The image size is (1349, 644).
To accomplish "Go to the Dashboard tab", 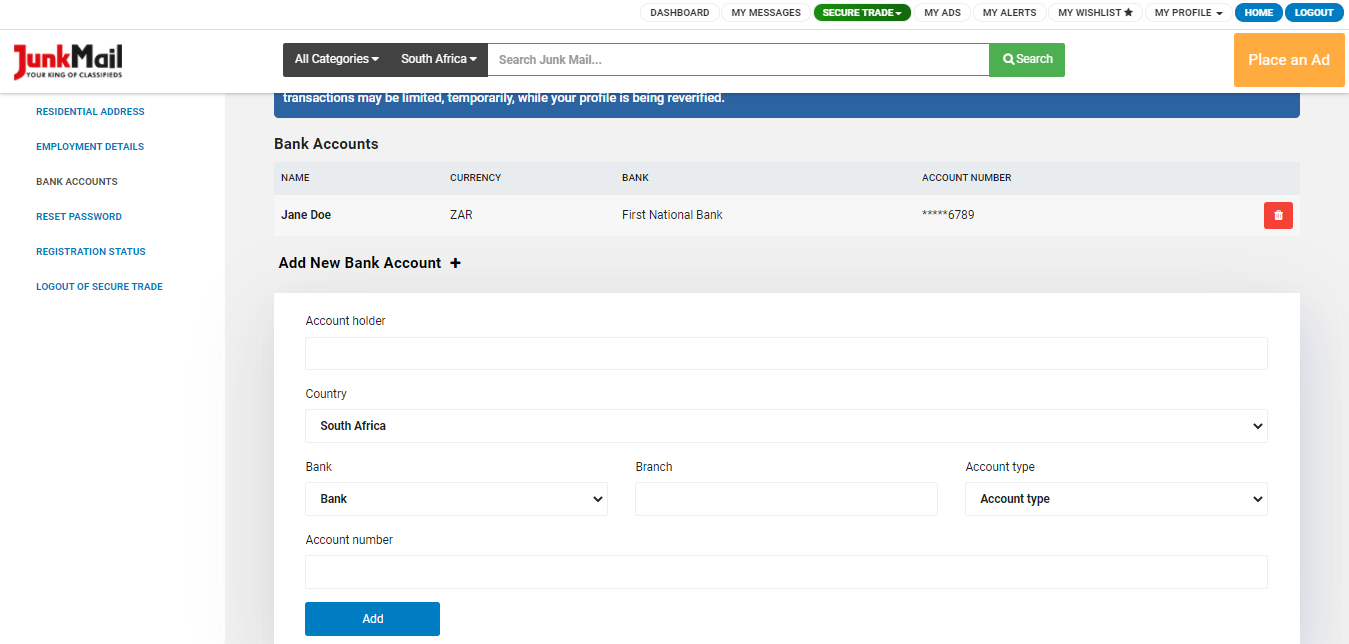I will coord(679,12).
